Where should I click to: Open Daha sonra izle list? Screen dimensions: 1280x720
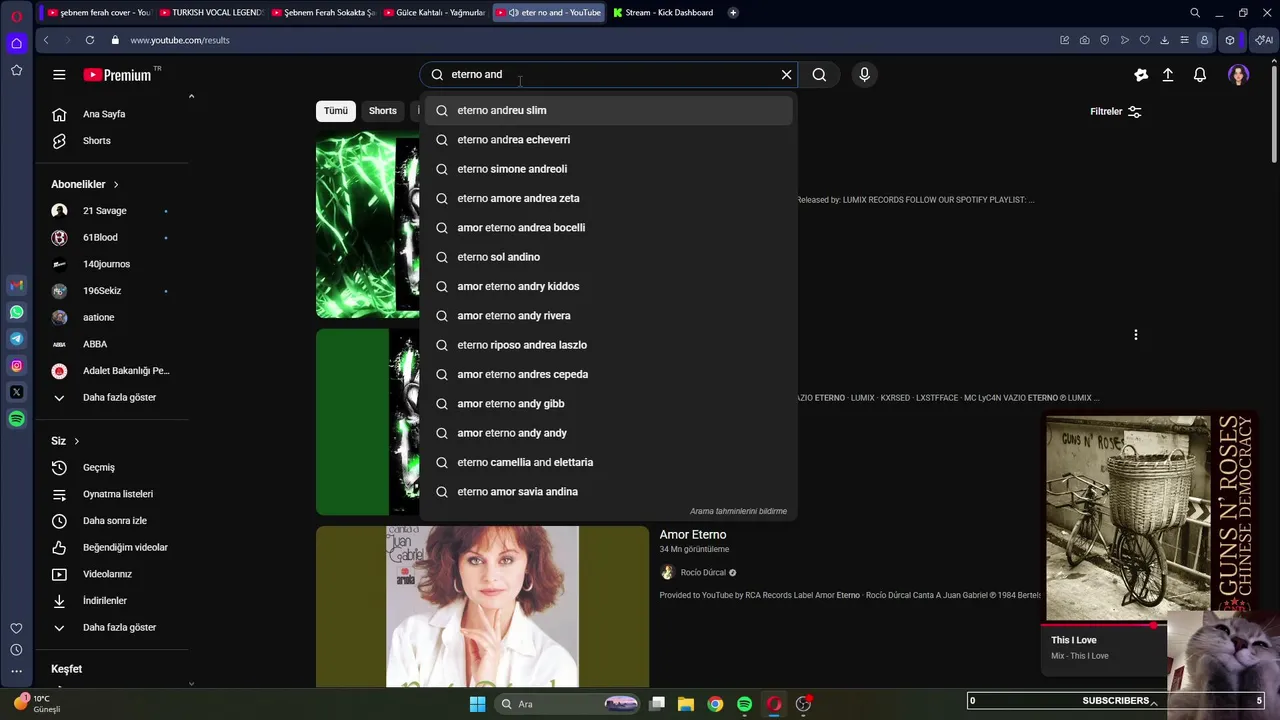[113, 521]
